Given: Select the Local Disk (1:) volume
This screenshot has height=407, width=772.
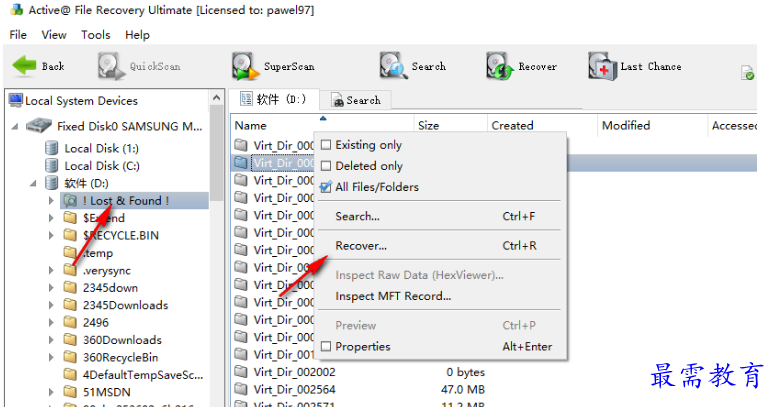Looking at the screenshot, I should click(x=101, y=148).
